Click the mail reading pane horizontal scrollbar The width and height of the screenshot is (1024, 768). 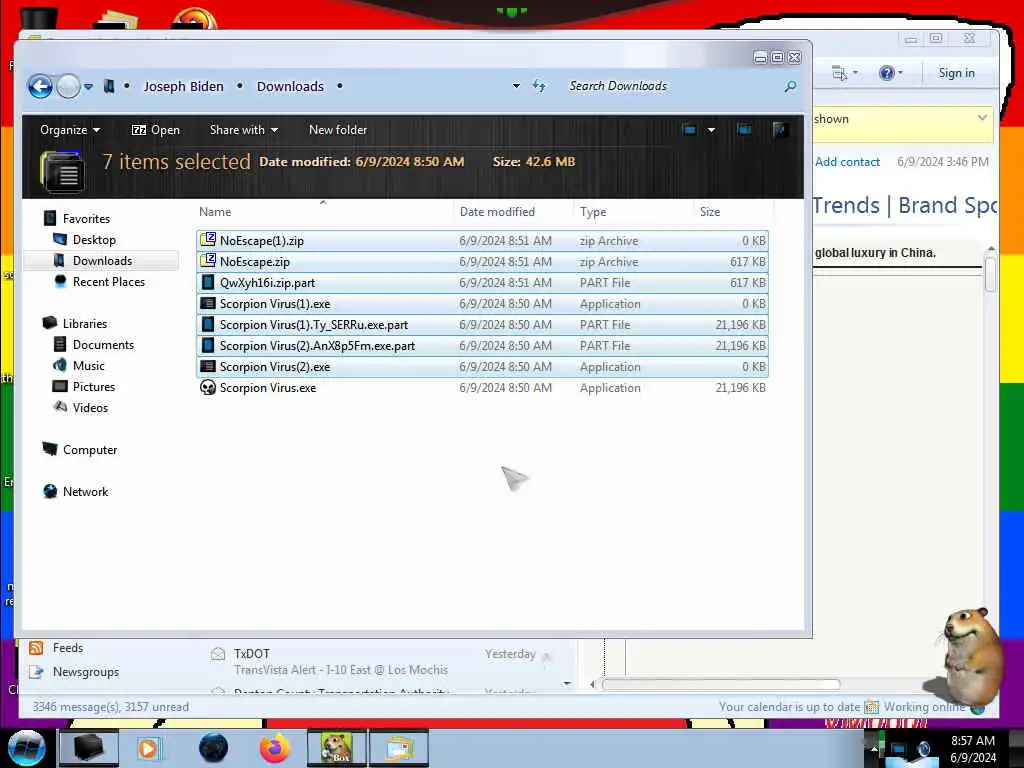(721, 684)
